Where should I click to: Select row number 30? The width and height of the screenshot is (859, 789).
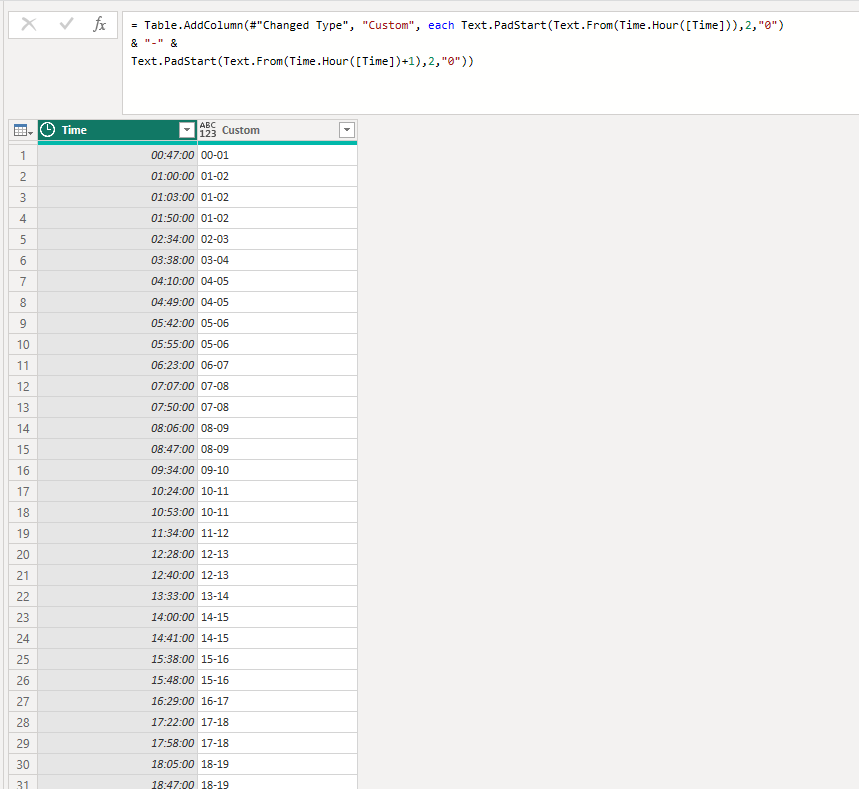tap(23, 764)
